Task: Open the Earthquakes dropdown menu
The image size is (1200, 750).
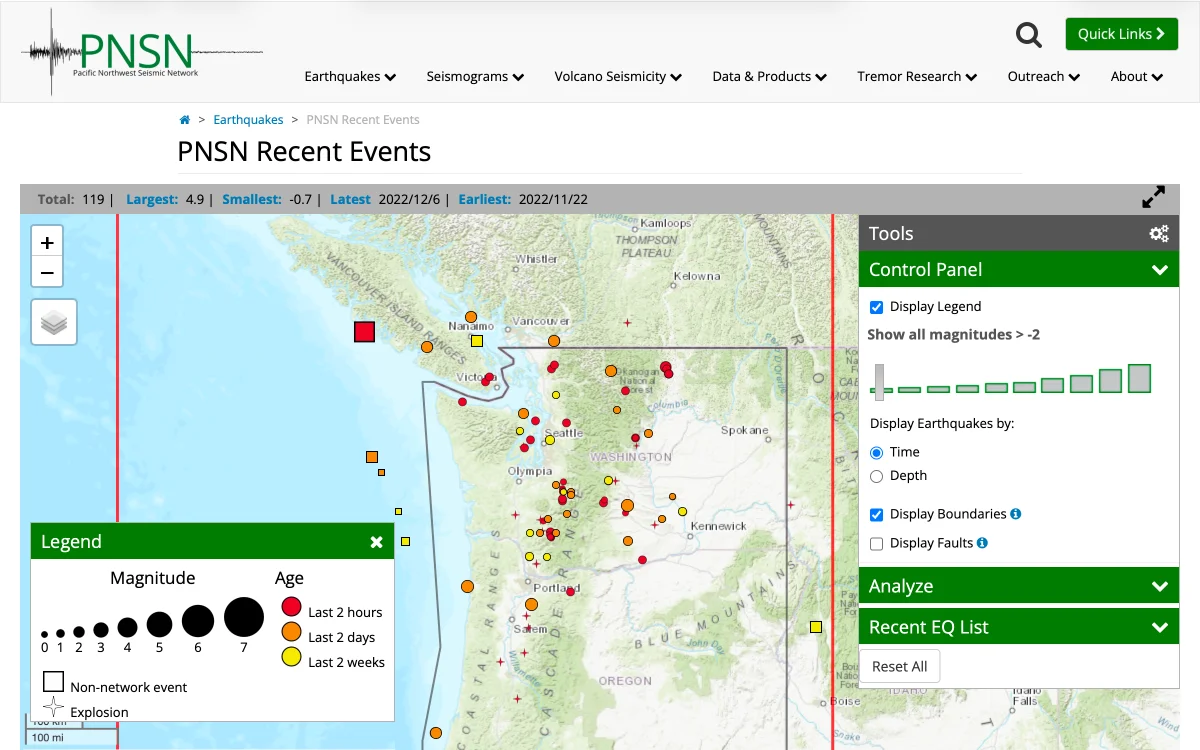Action: point(350,76)
